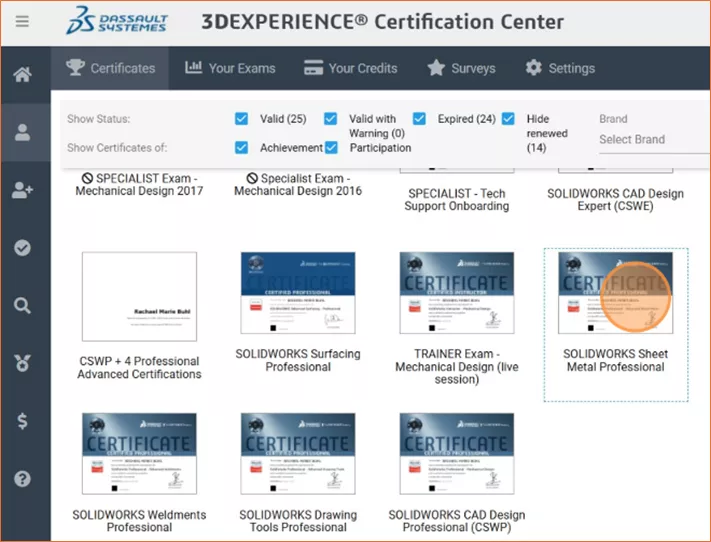Open the checkmark sidebar icon
The width and height of the screenshot is (711, 542).
coord(22,248)
